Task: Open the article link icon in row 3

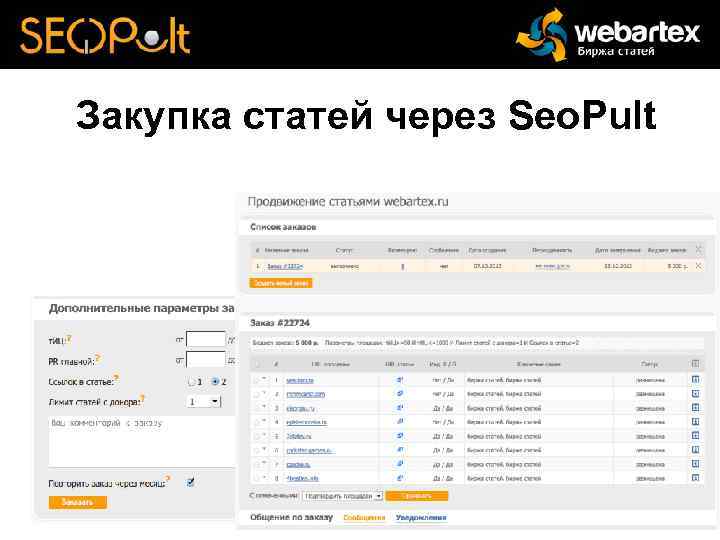Action: [x=400, y=407]
